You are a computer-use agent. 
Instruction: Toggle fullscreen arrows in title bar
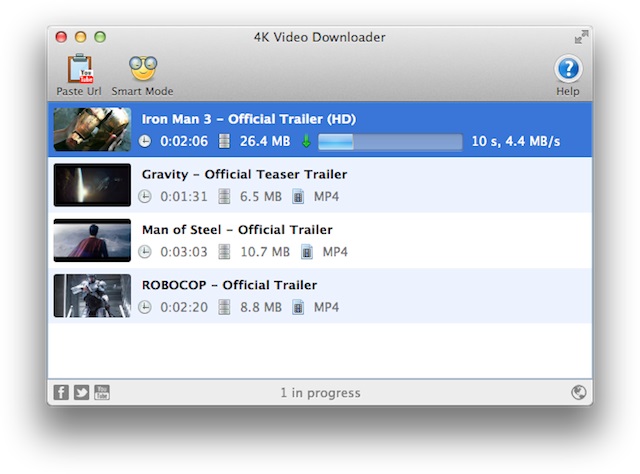581,37
